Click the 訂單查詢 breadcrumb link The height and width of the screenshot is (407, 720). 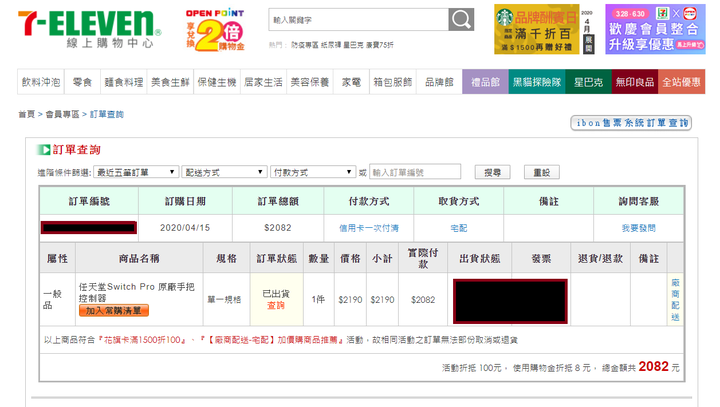pos(107,114)
